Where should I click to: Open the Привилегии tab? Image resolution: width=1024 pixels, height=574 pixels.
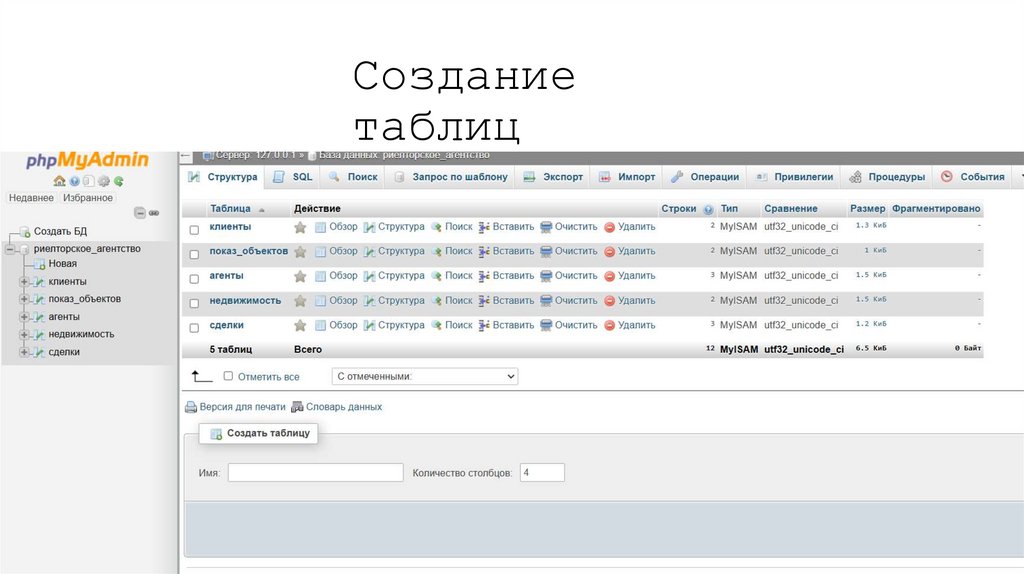click(x=794, y=177)
